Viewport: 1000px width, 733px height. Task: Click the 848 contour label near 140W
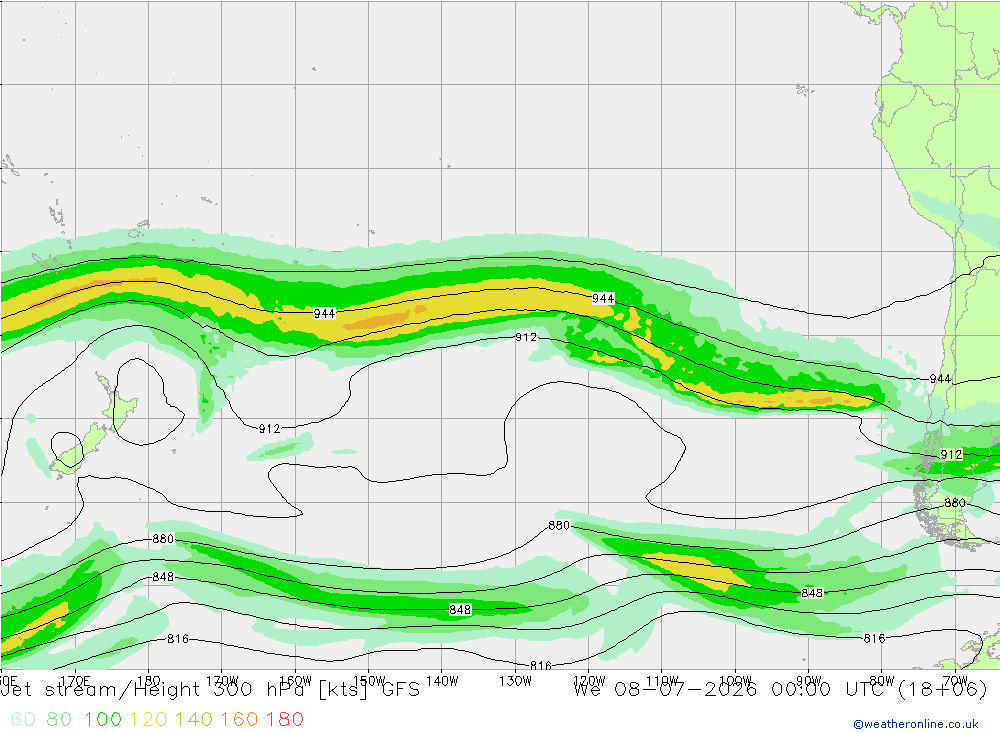460,610
